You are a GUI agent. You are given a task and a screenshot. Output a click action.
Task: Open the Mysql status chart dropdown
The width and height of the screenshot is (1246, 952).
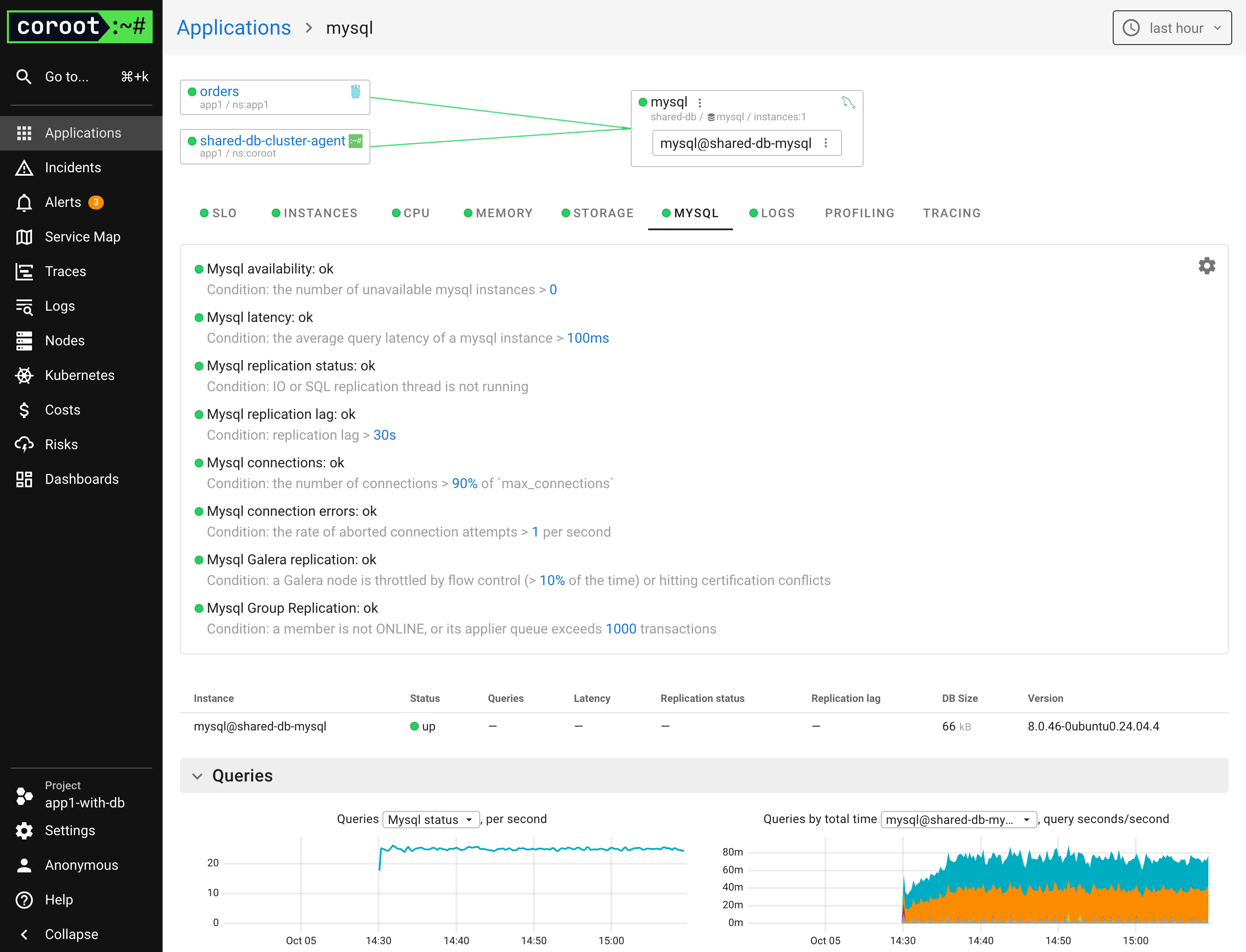[x=431, y=820]
